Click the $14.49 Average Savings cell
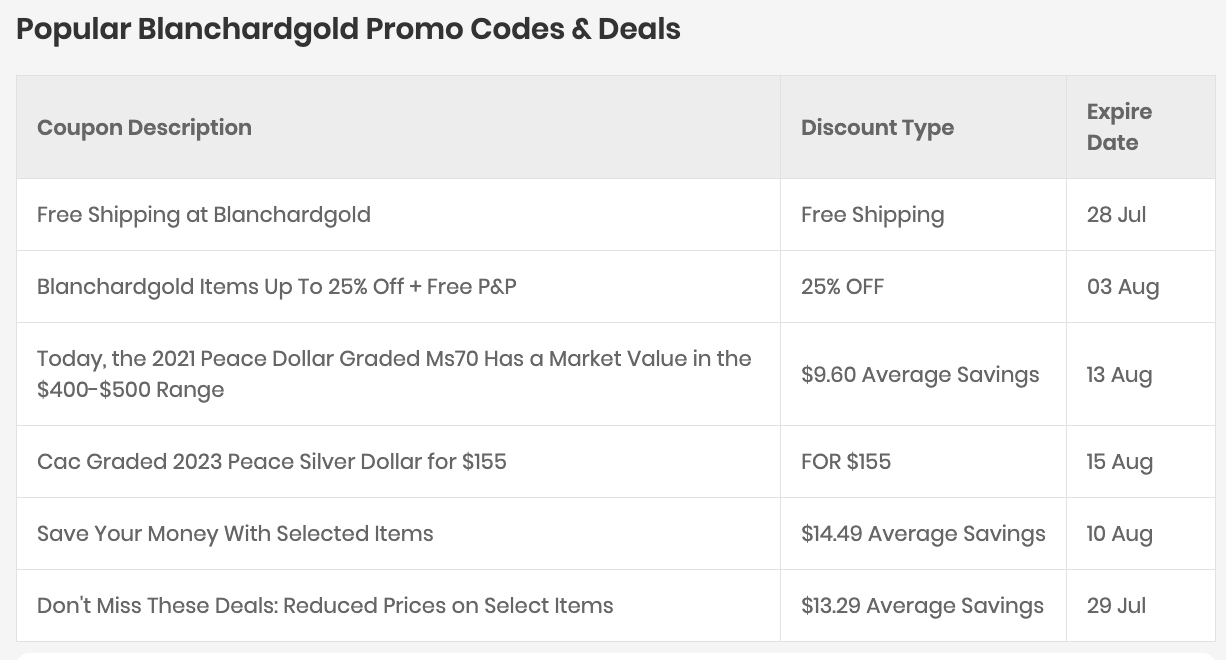This screenshot has height=660, width=1226. pos(923,534)
